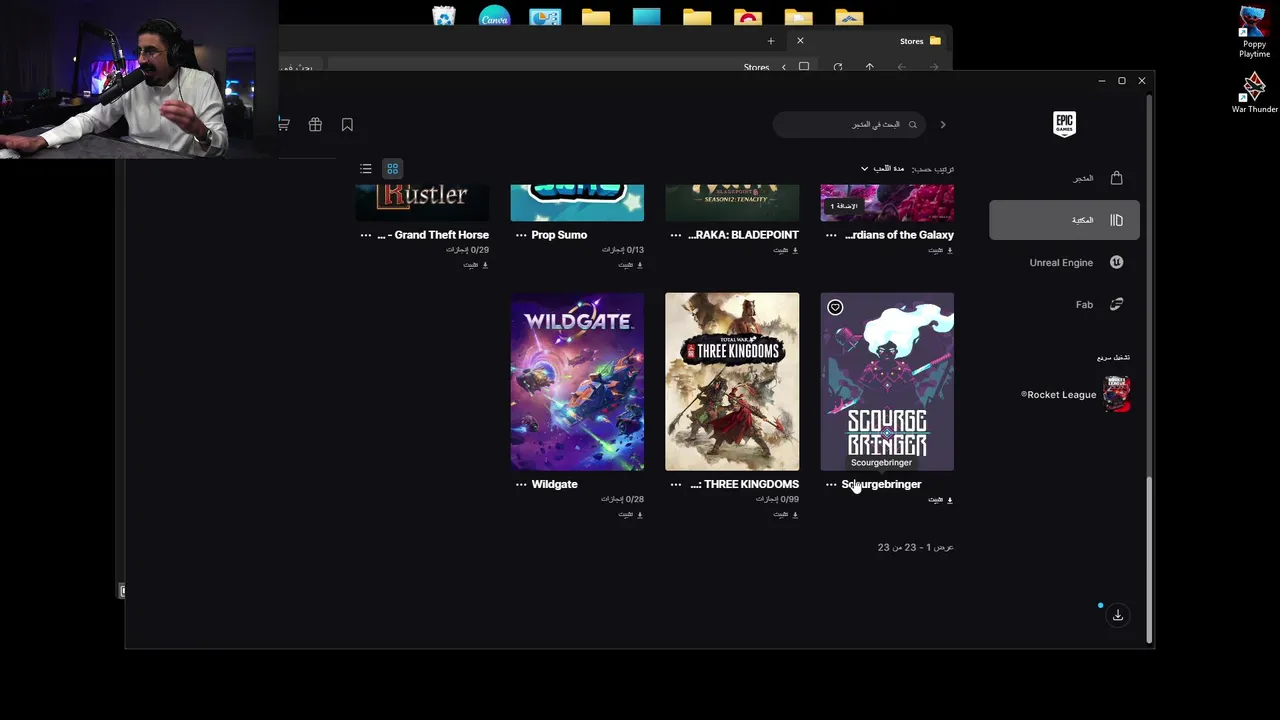The image size is (1280, 720).
Task: Click Wildgate 0/28 achievements text
Action: (622, 499)
